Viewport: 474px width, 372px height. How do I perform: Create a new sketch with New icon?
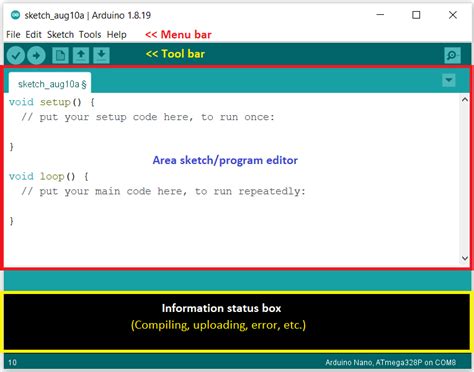(60, 55)
